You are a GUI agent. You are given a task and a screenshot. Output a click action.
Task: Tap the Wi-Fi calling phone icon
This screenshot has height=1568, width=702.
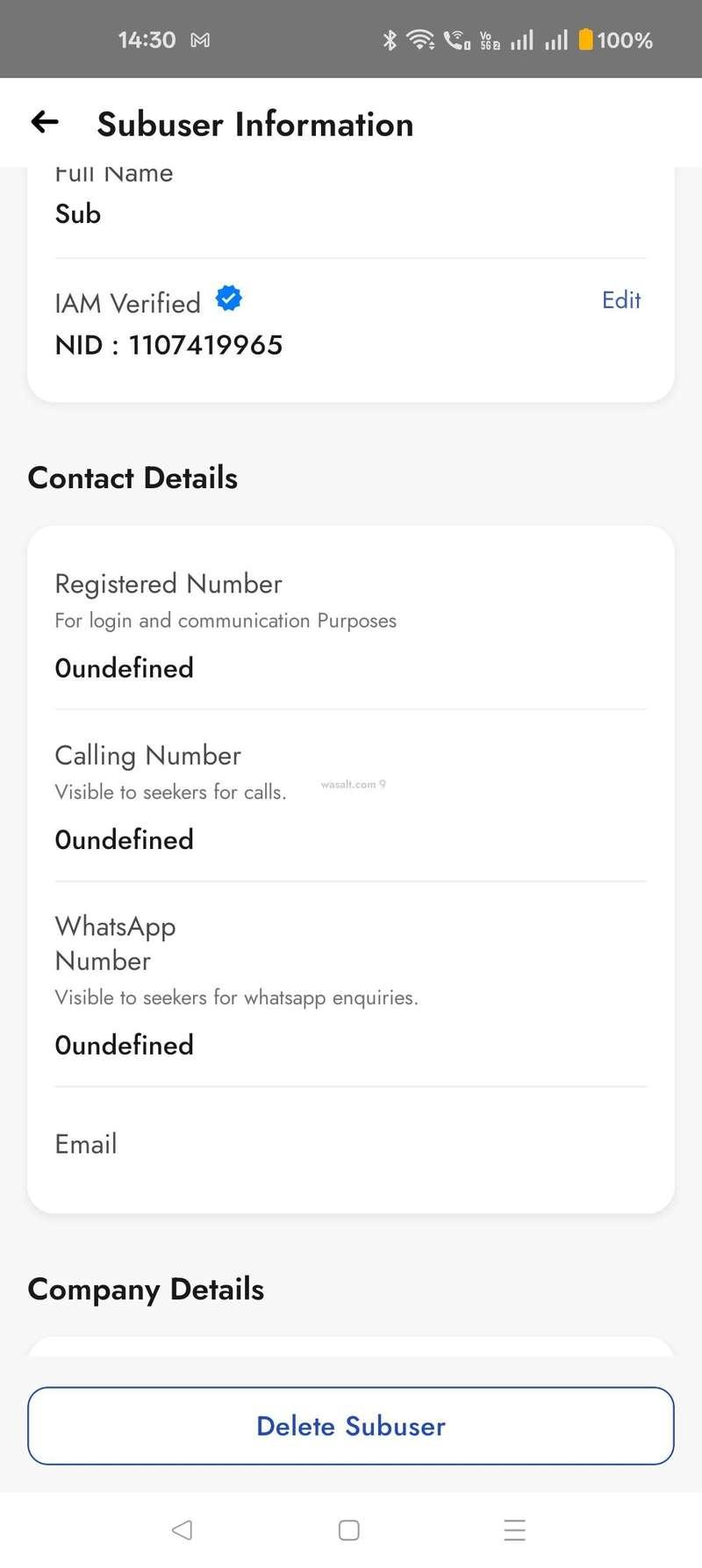(x=456, y=40)
